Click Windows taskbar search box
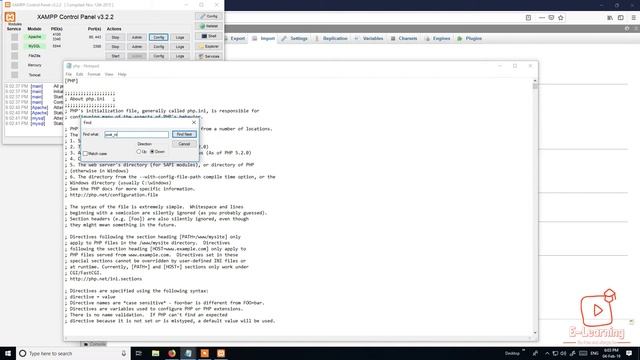Image resolution: width=640 pixels, height=360 pixels. pyautogui.click(x=73, y=353)
